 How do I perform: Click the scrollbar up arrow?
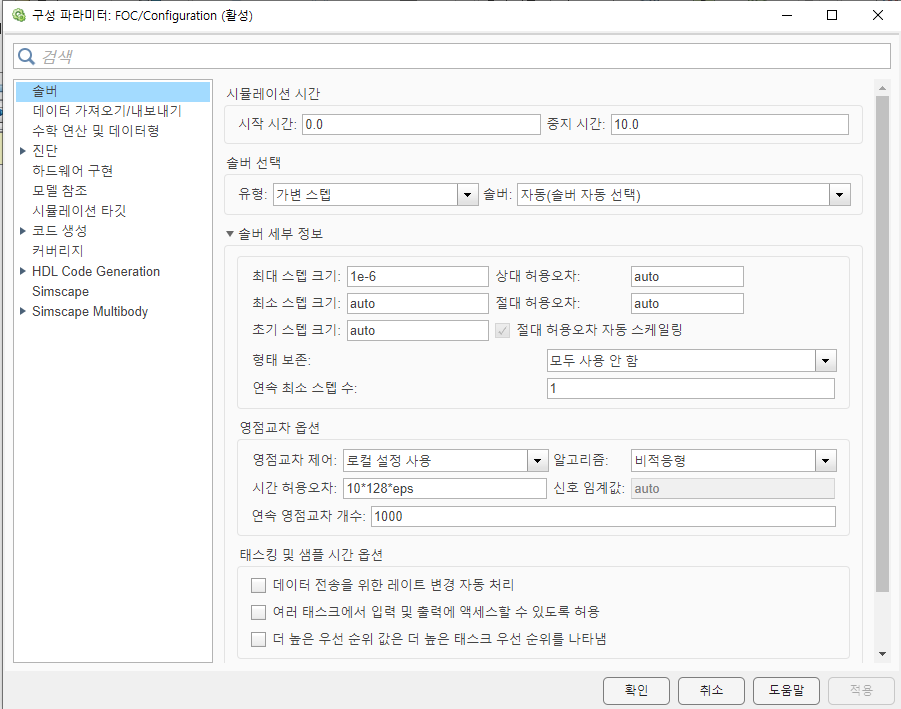coord(882,88)
